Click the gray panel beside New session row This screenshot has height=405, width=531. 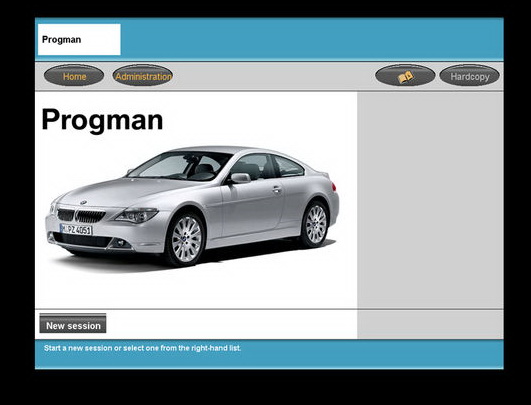(430, 324)
